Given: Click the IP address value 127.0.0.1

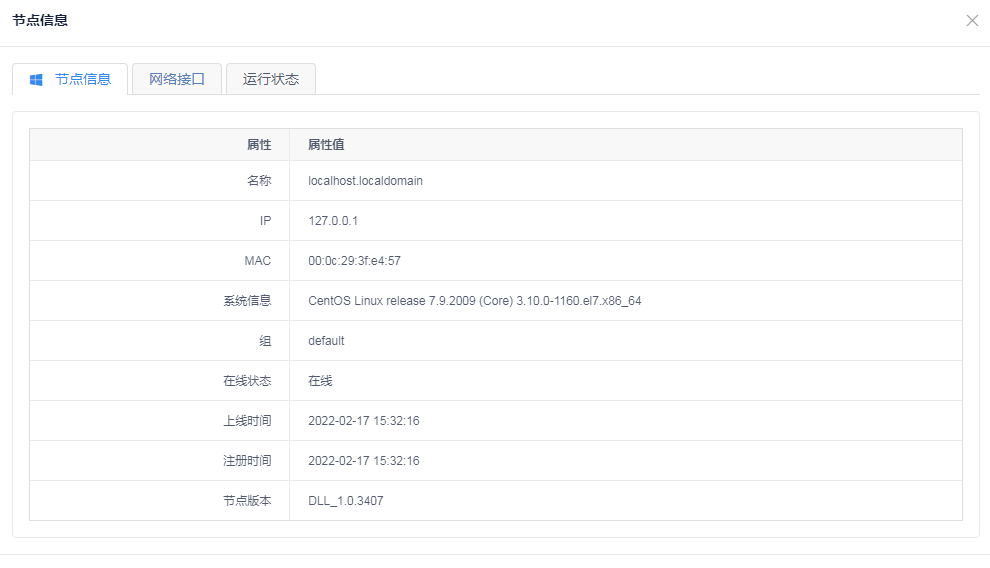Looking at the screenshot, I should (333, 221).
